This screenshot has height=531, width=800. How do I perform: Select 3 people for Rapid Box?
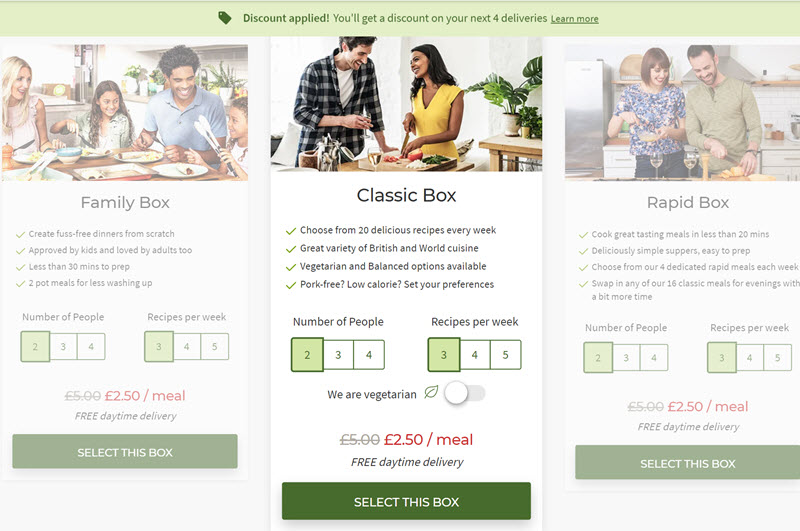coord(626,358)
